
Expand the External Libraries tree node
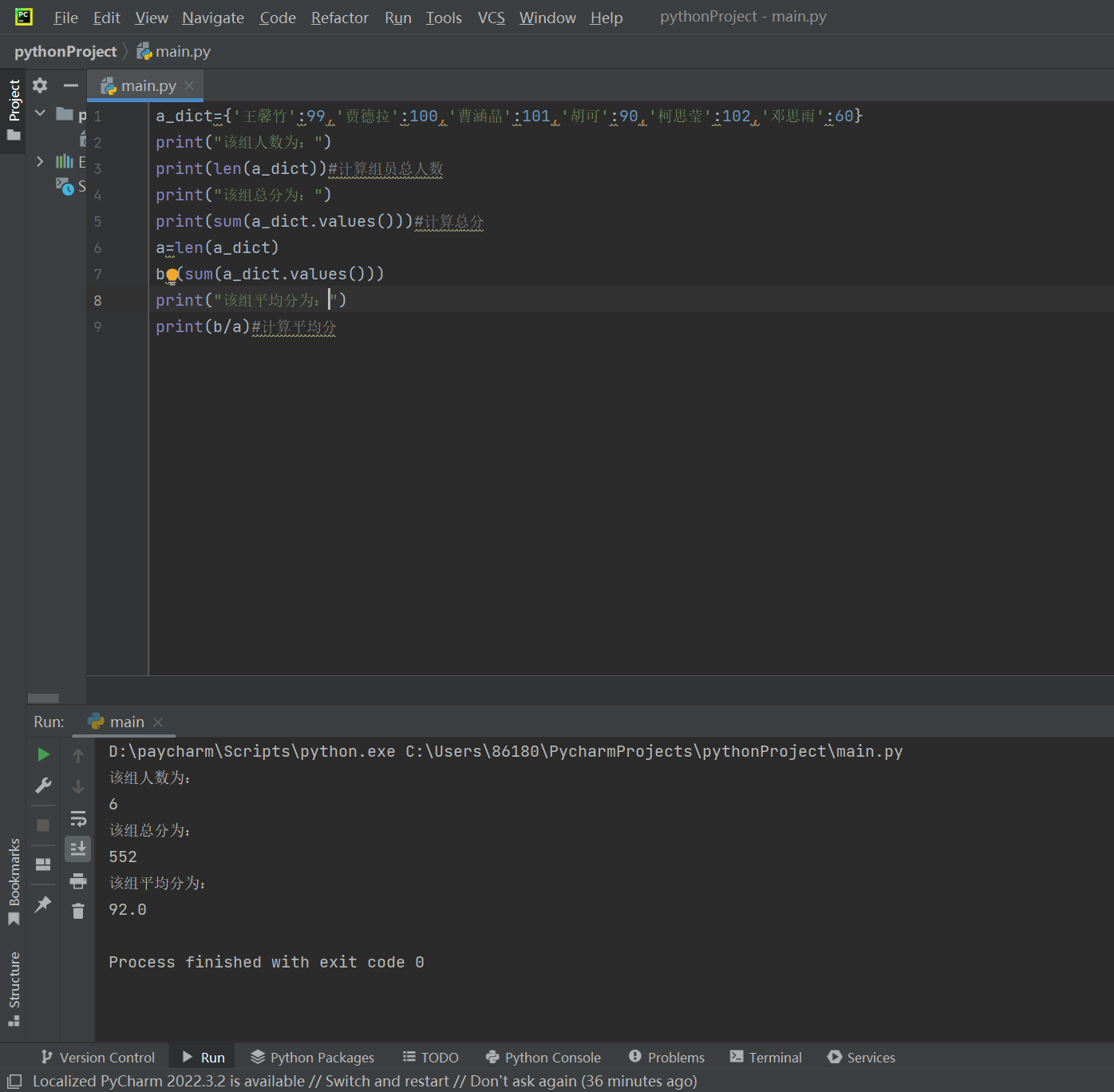tap(41, 161)
